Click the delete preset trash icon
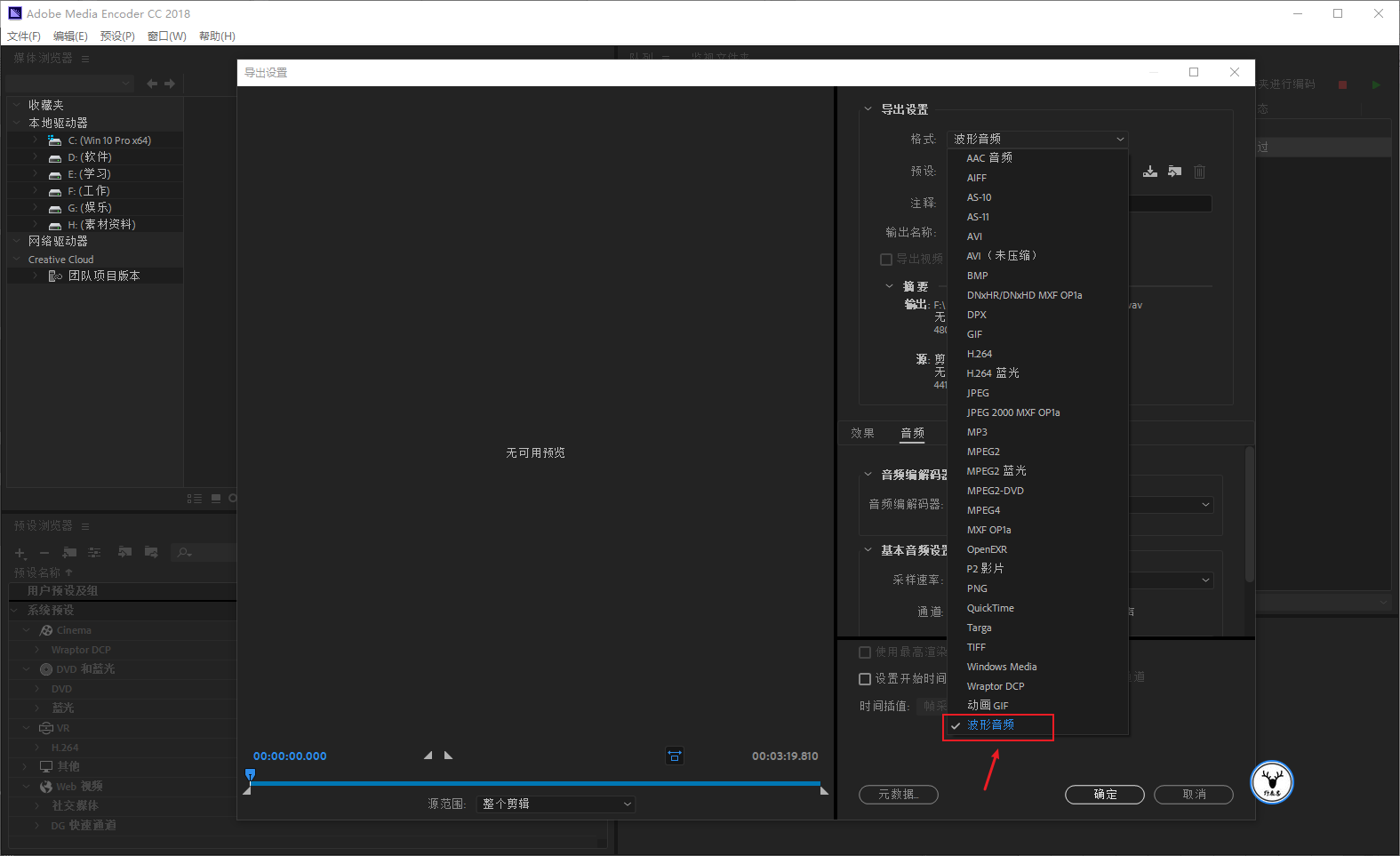Viewport: 1400px width, 856px height. click(x=1199, y=172)
